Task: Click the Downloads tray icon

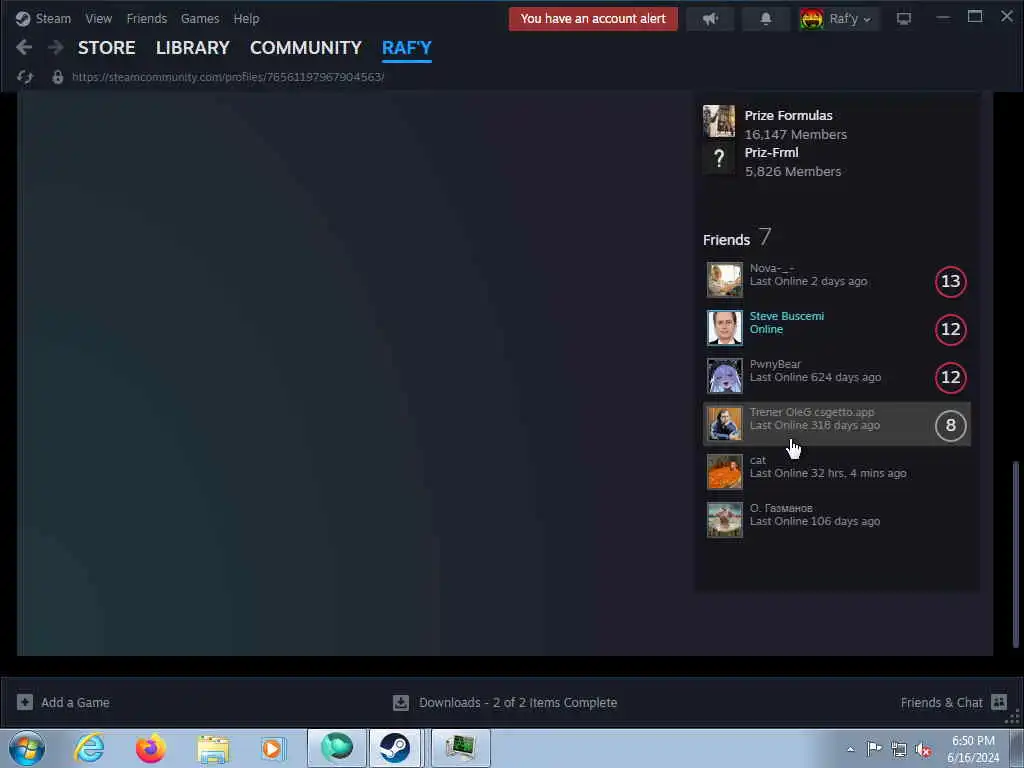Action: 400,703
